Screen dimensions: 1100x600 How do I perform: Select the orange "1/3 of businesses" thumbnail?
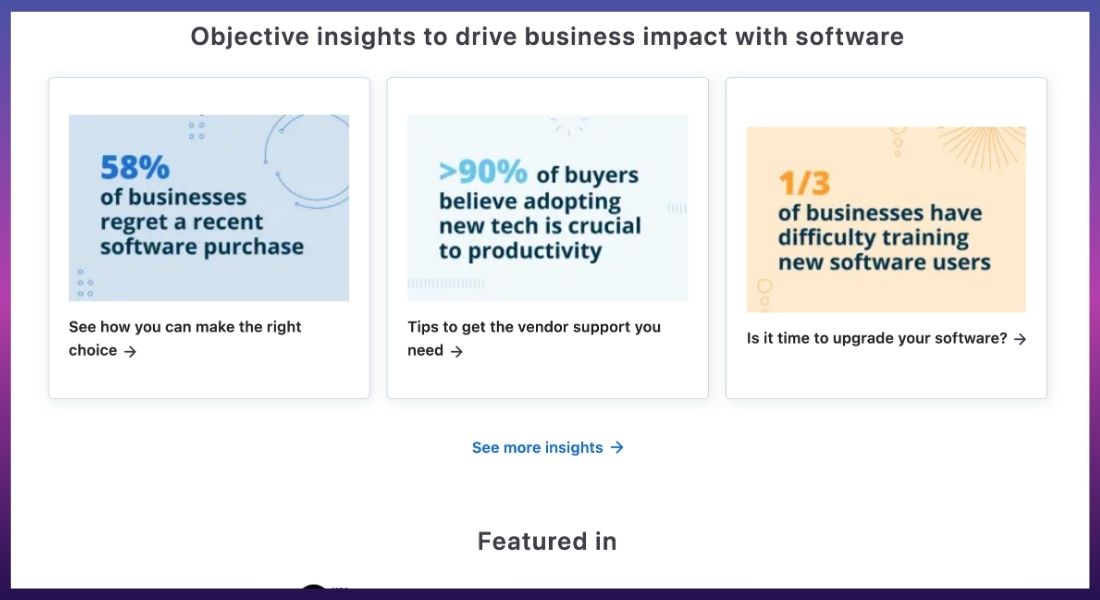pos(886,219)
